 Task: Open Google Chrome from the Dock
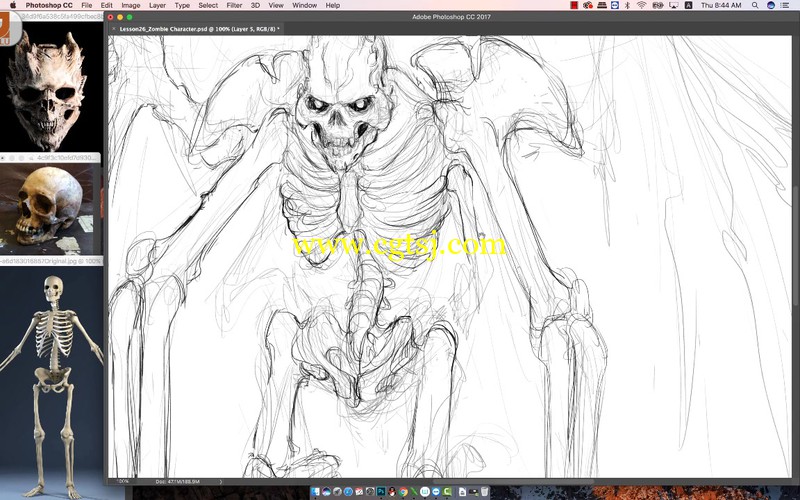pyautogui.click(x=403, y=492)
